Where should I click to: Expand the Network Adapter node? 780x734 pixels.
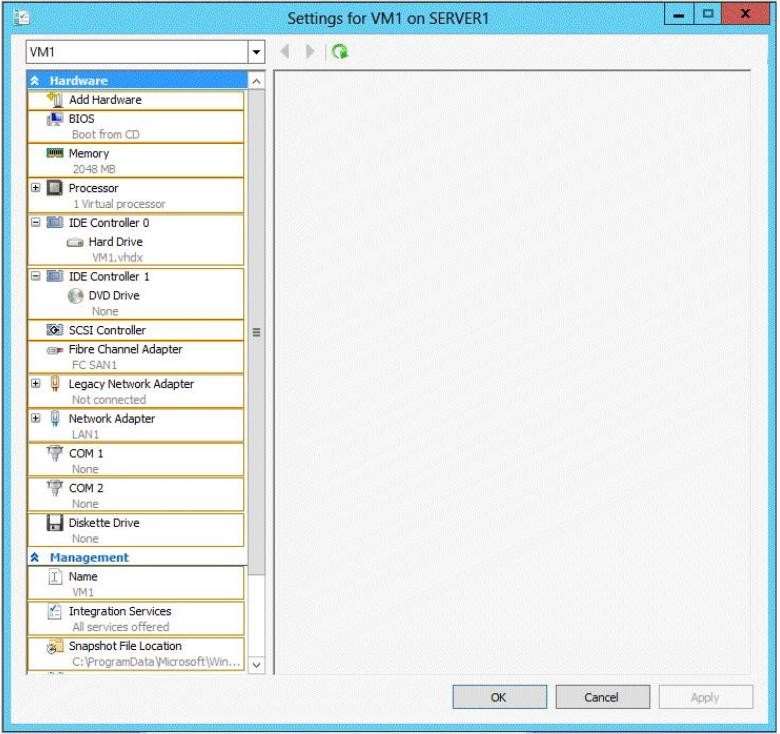coord(35,419)
